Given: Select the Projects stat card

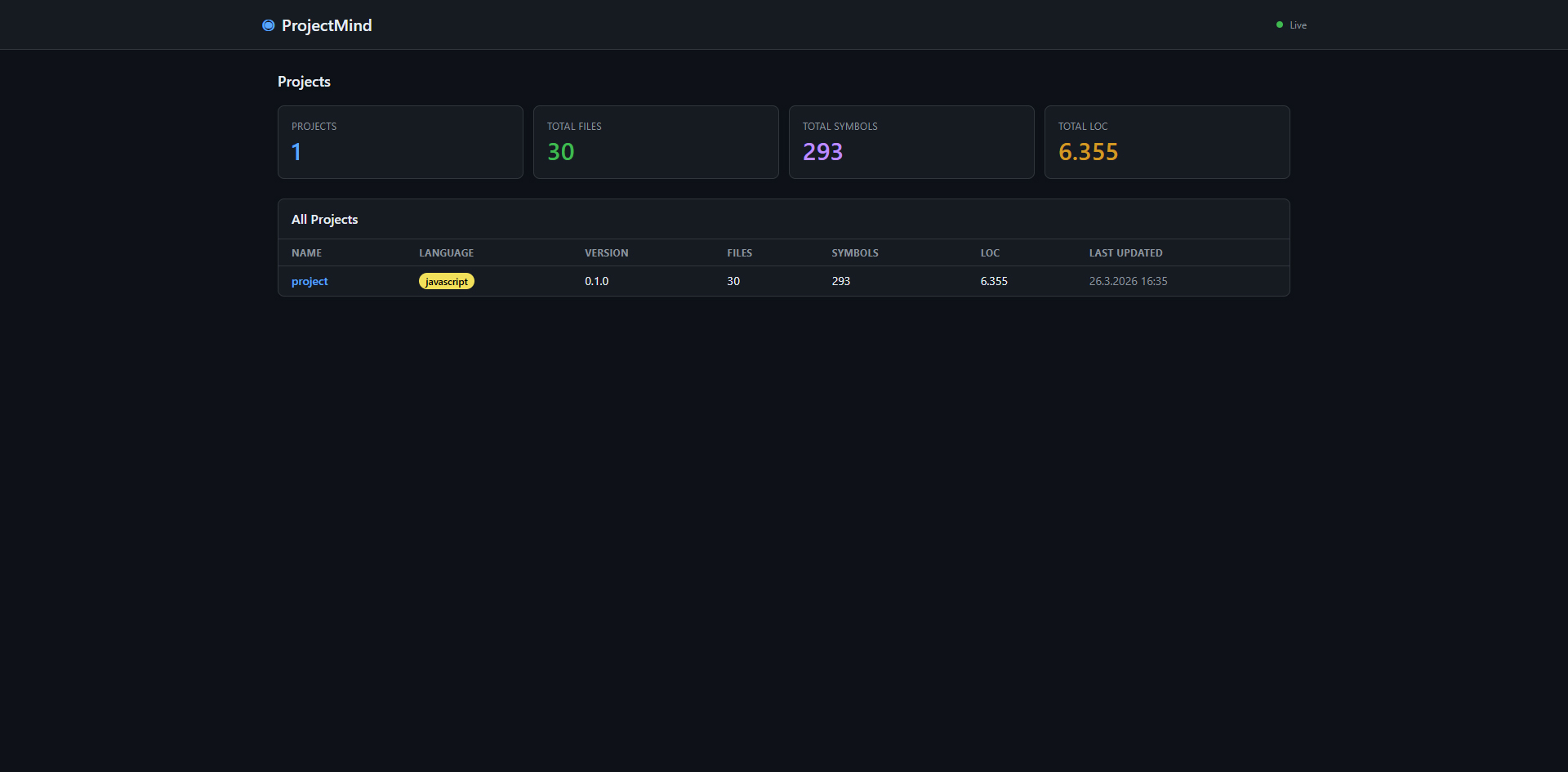Looking at the screenshot, I should pos(400,142).
